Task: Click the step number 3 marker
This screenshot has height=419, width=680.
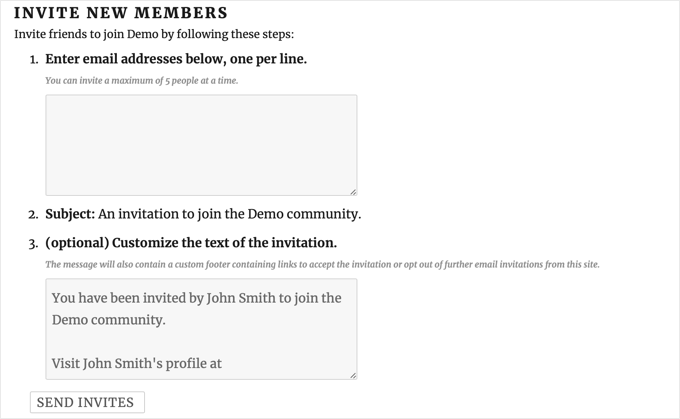Action: point(33,243)
